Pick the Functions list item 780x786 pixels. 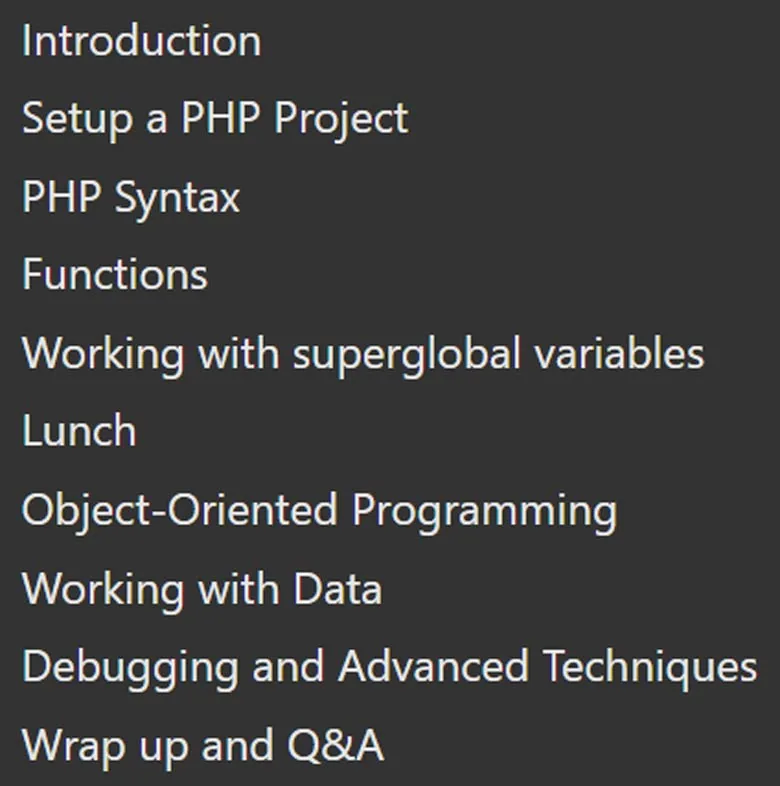(x=115, y=274)
